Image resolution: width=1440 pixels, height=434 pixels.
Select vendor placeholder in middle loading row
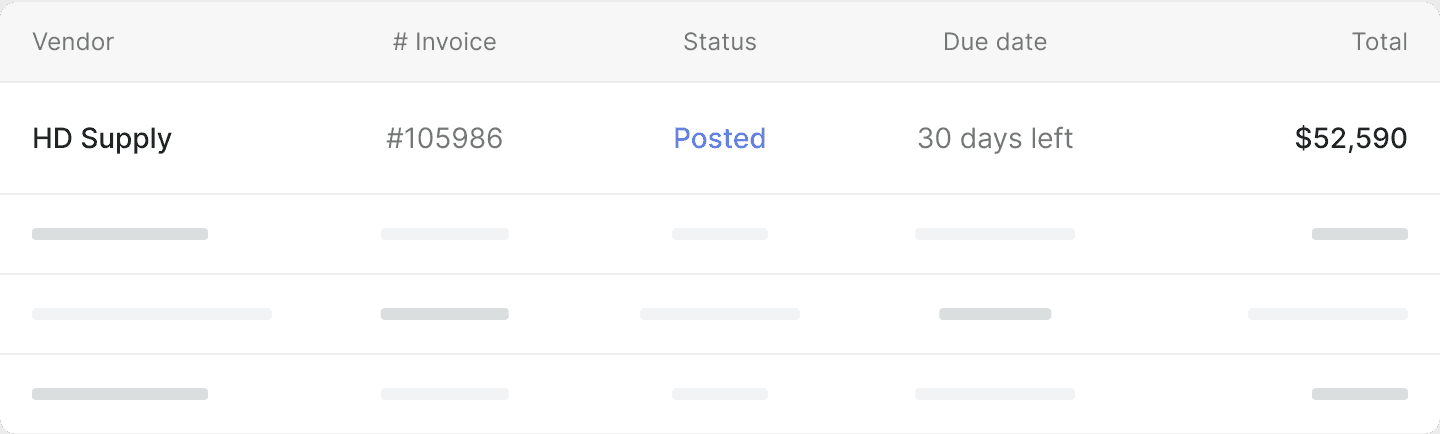[x=152, y=314]
